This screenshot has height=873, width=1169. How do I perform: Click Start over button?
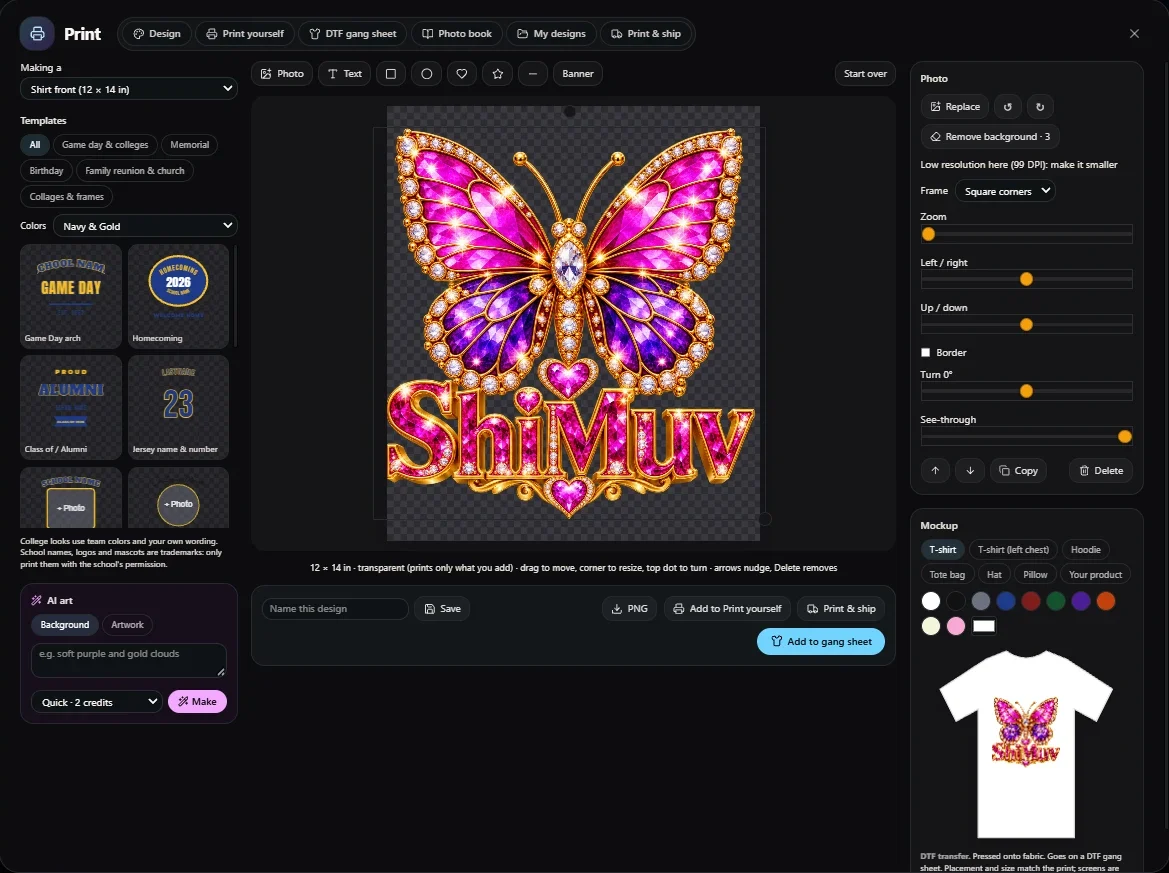865,74
